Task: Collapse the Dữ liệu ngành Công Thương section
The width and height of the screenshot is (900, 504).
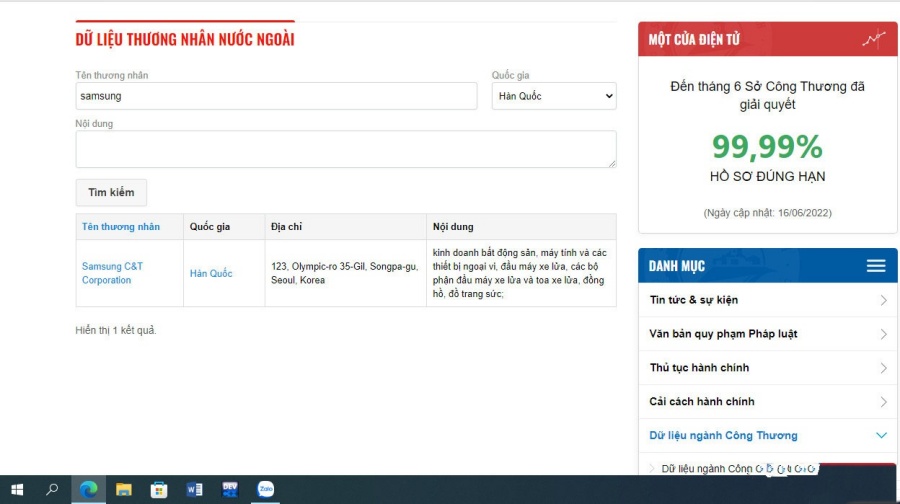Action: pyautogui.click(x=881, y=436)
